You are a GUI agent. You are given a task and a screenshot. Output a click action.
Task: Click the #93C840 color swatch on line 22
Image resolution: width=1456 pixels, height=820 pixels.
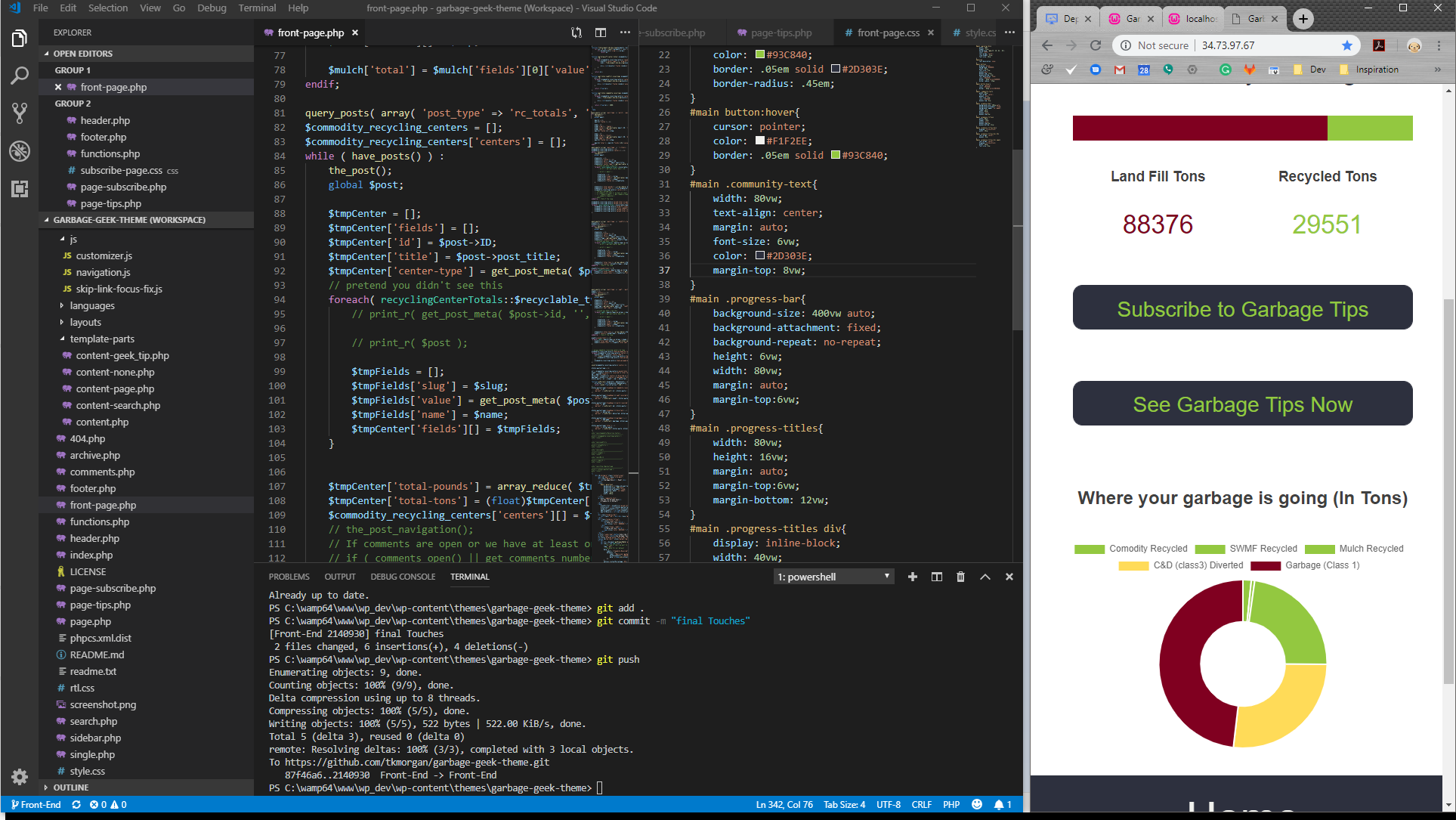point(760,55)
